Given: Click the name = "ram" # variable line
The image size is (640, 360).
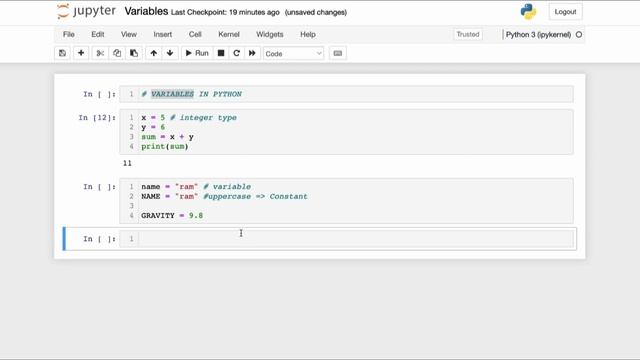Looking at the screenshot, I should [x=196, y=187].
